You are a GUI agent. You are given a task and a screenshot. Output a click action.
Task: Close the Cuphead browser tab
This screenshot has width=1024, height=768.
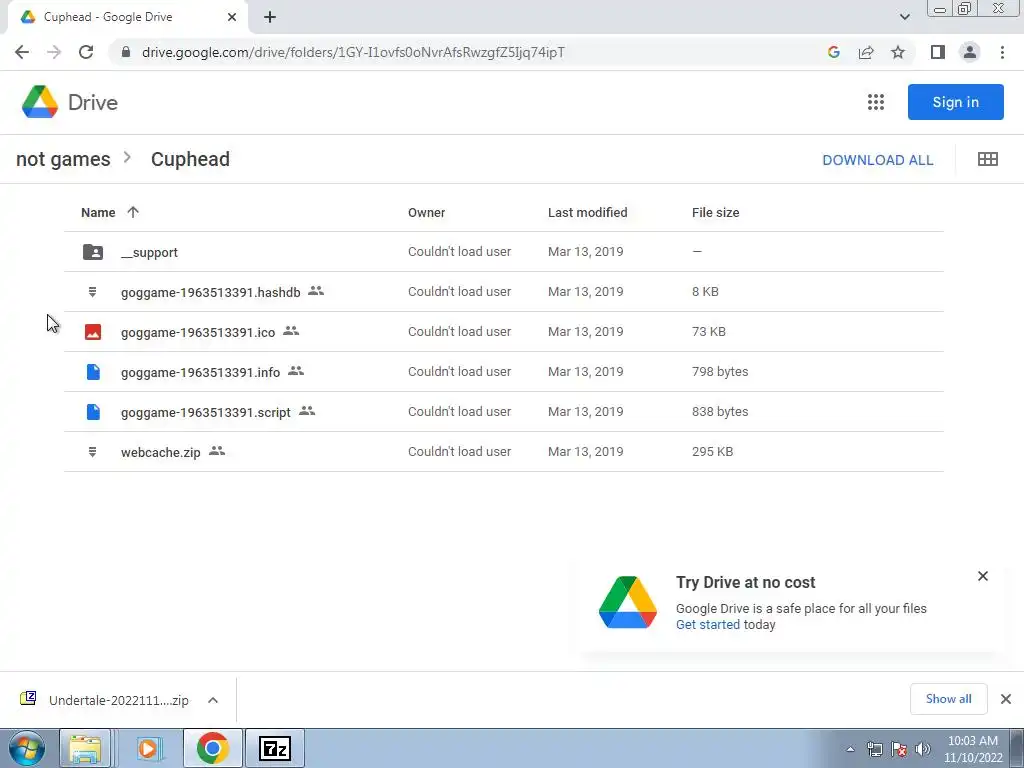[x=232, y=17]
